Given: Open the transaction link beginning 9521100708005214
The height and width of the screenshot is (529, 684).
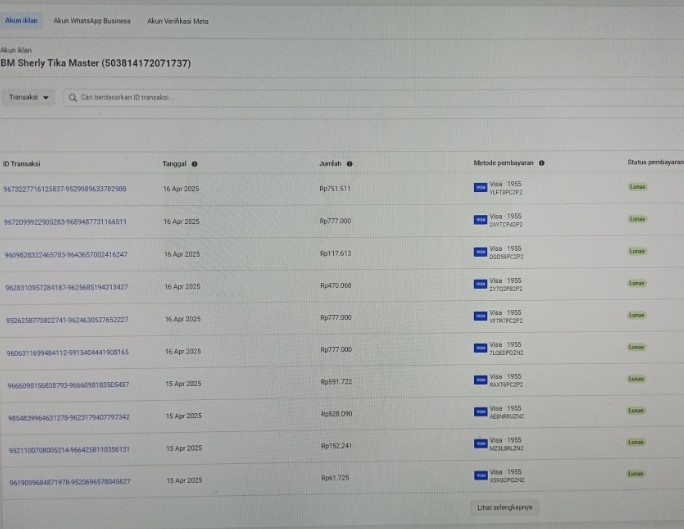Looking at the screenshot, I should click(68, 450).
